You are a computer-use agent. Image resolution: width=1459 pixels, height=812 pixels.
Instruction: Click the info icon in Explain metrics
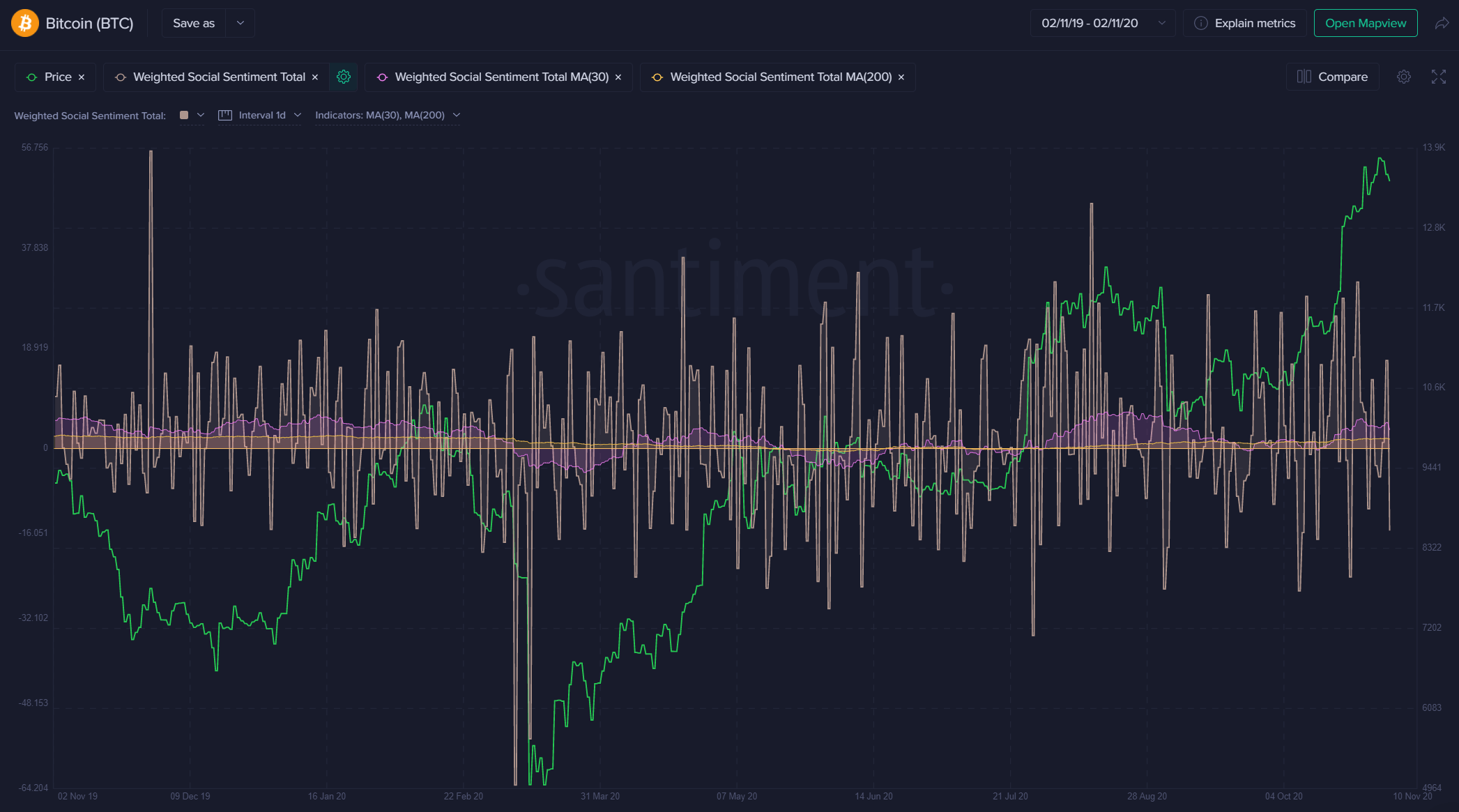tap(1200, 23)
